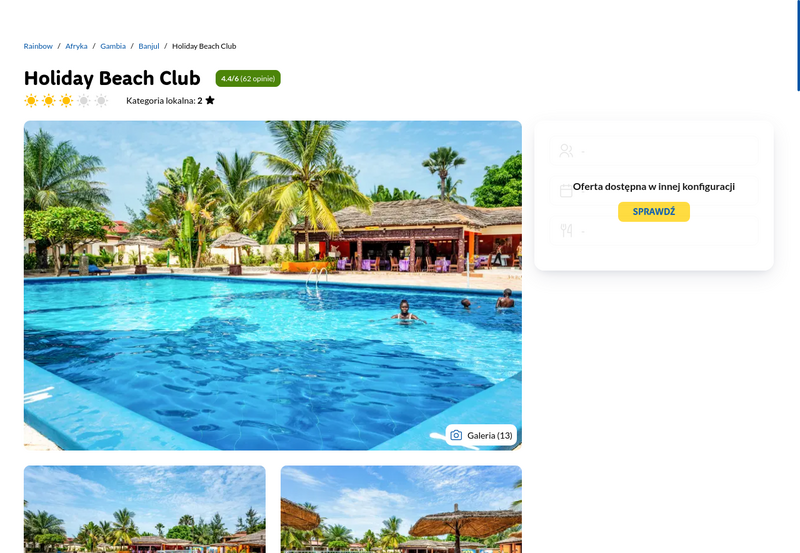This screenshot has width=800, height=553.
Task: Click the green 4.4/6 rating badge
Action: (248, 79)
